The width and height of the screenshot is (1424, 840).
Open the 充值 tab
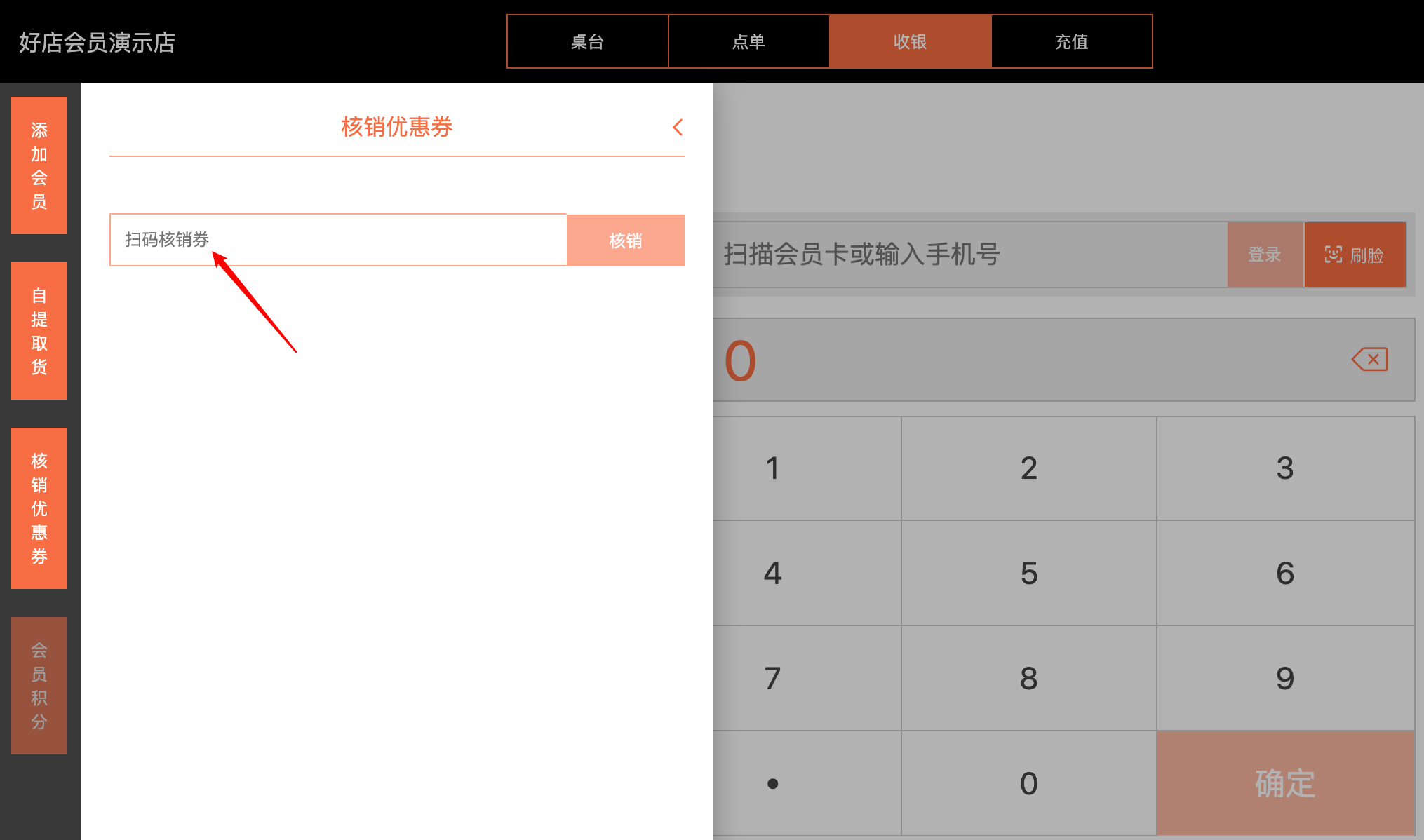point(1072,41)
